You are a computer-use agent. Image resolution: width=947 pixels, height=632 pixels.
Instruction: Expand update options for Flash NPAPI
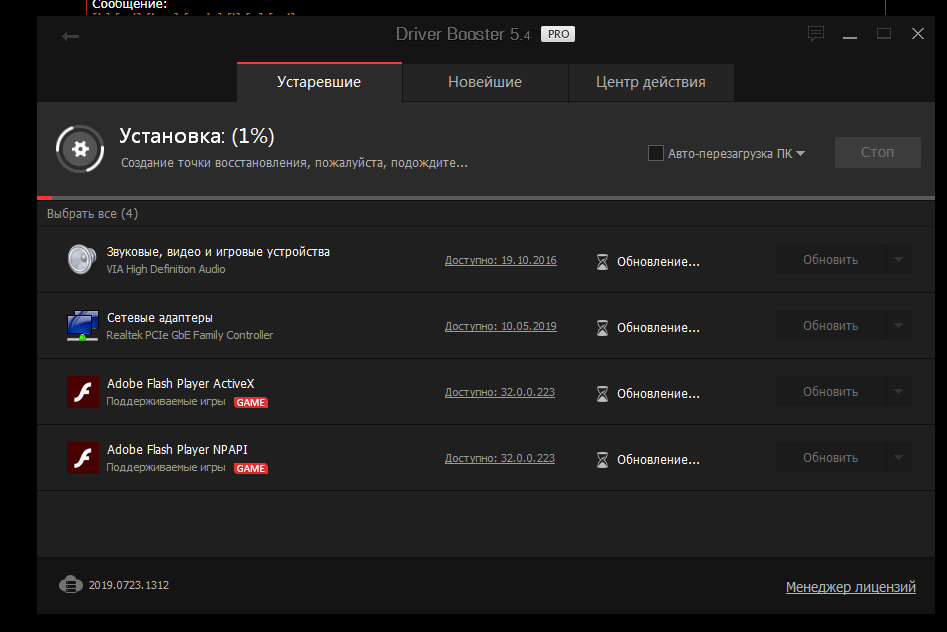coord(899,457)
